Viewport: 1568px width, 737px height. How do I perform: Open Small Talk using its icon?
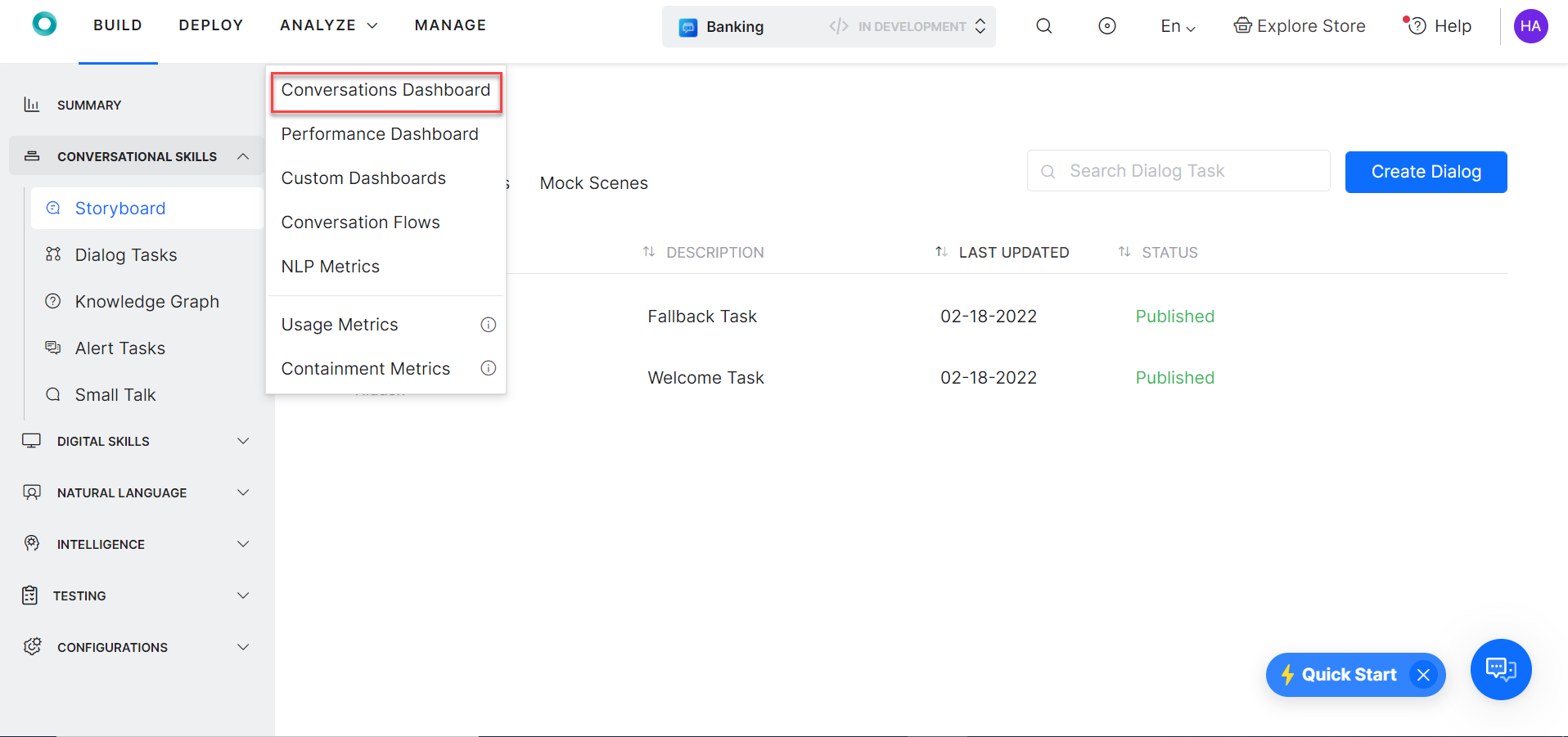tap(52, 394)
